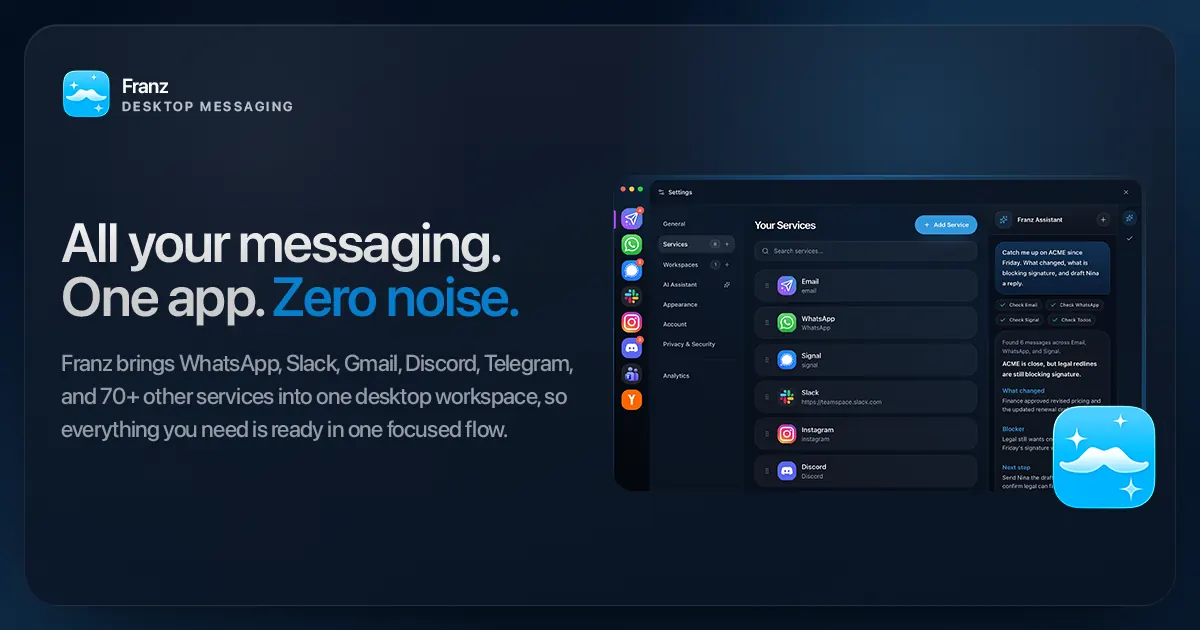The image size is (1200, 630).
Task: Click the Check Todos chip
Action: [x=1072, y=320]
